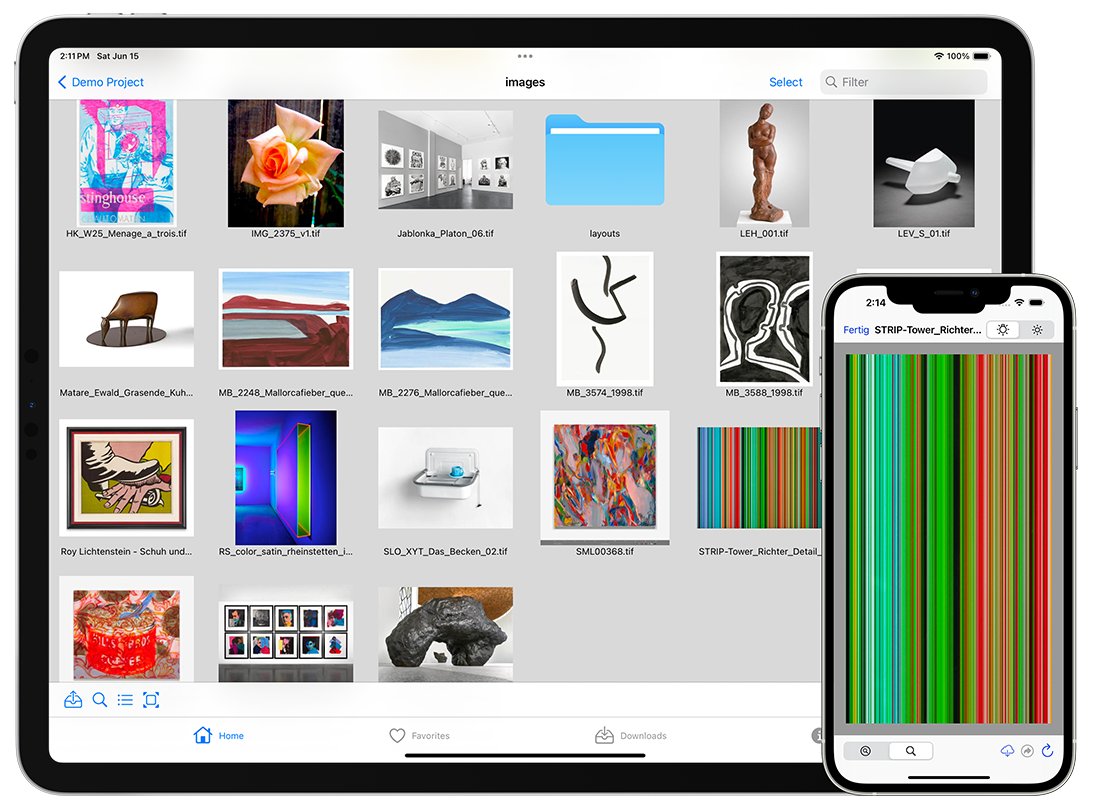Open the Downloads tab
Image resolution: width=1095 pixels, height=807 pixels.
630,736
